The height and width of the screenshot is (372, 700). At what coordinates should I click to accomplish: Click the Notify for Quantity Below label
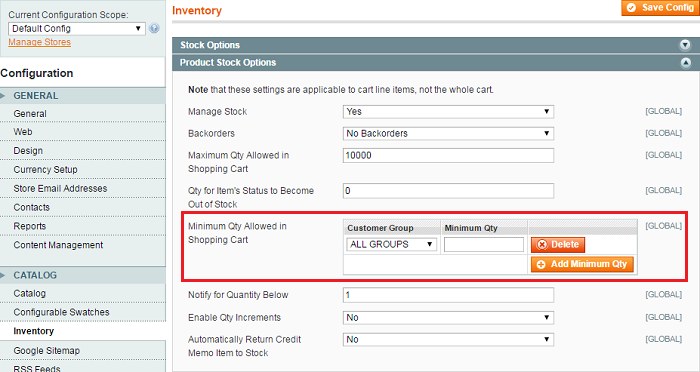tap(238, 295)
